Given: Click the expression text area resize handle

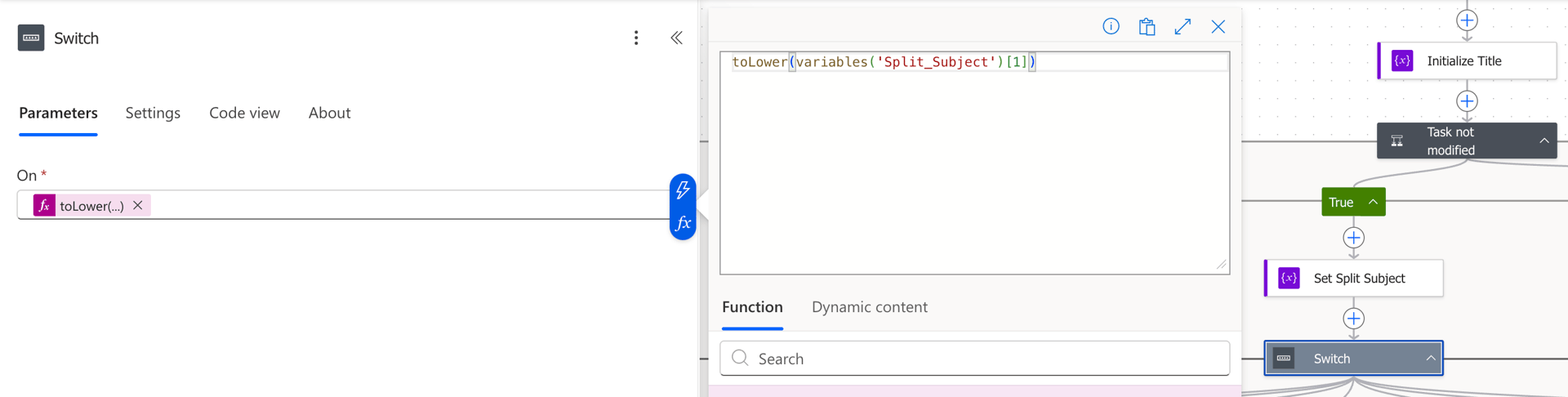Looking at the screenshot, I should 1221,265.
